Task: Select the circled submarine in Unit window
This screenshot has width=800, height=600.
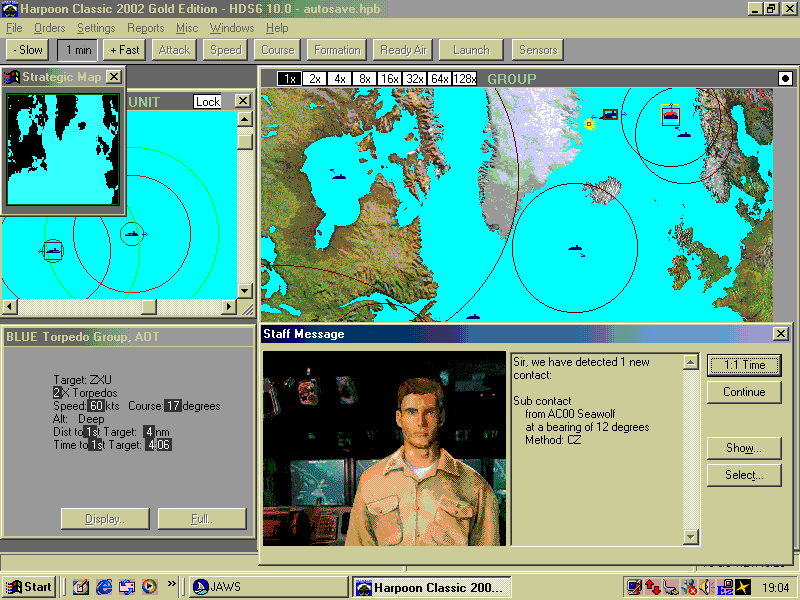Action: click(132, 234)
